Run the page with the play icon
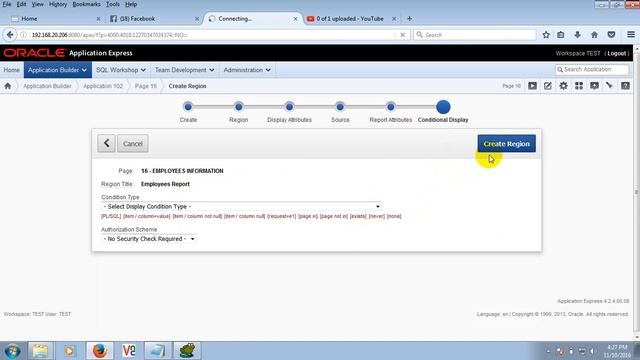The width and height of the screenshot is (640, 360). [x=532, y=86]
